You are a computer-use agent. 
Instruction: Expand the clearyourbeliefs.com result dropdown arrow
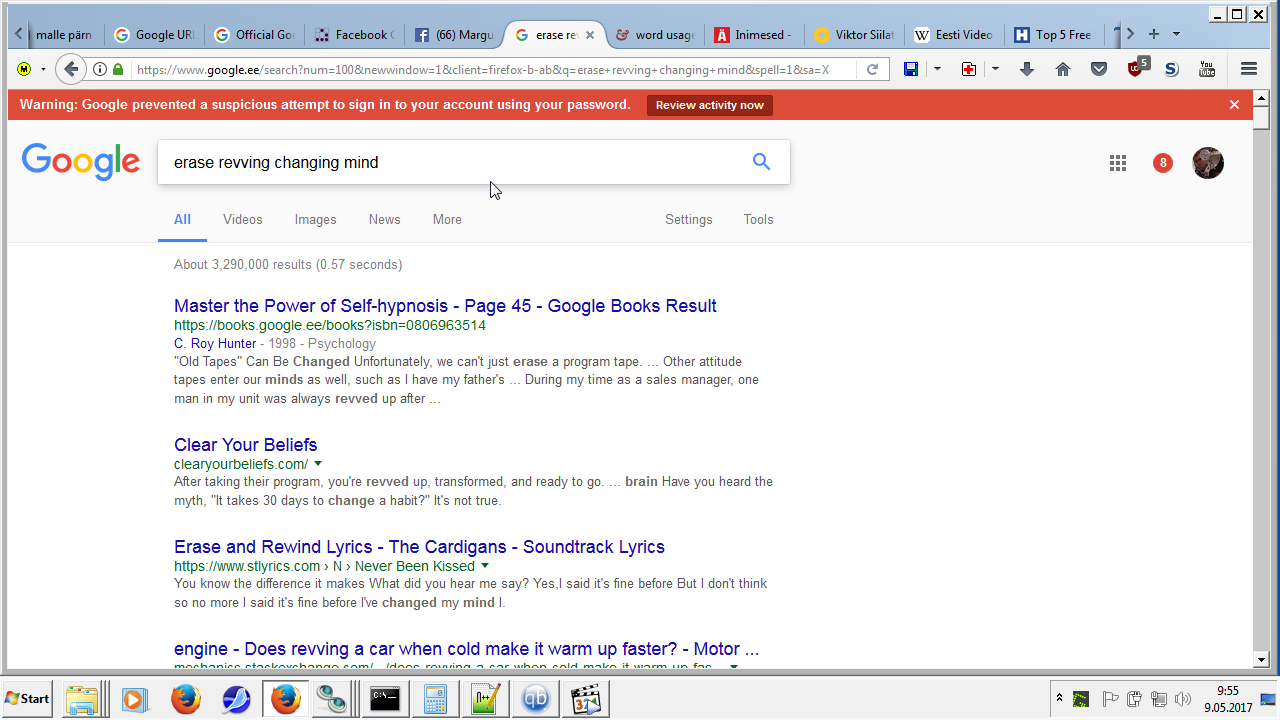tap(318, 464)
